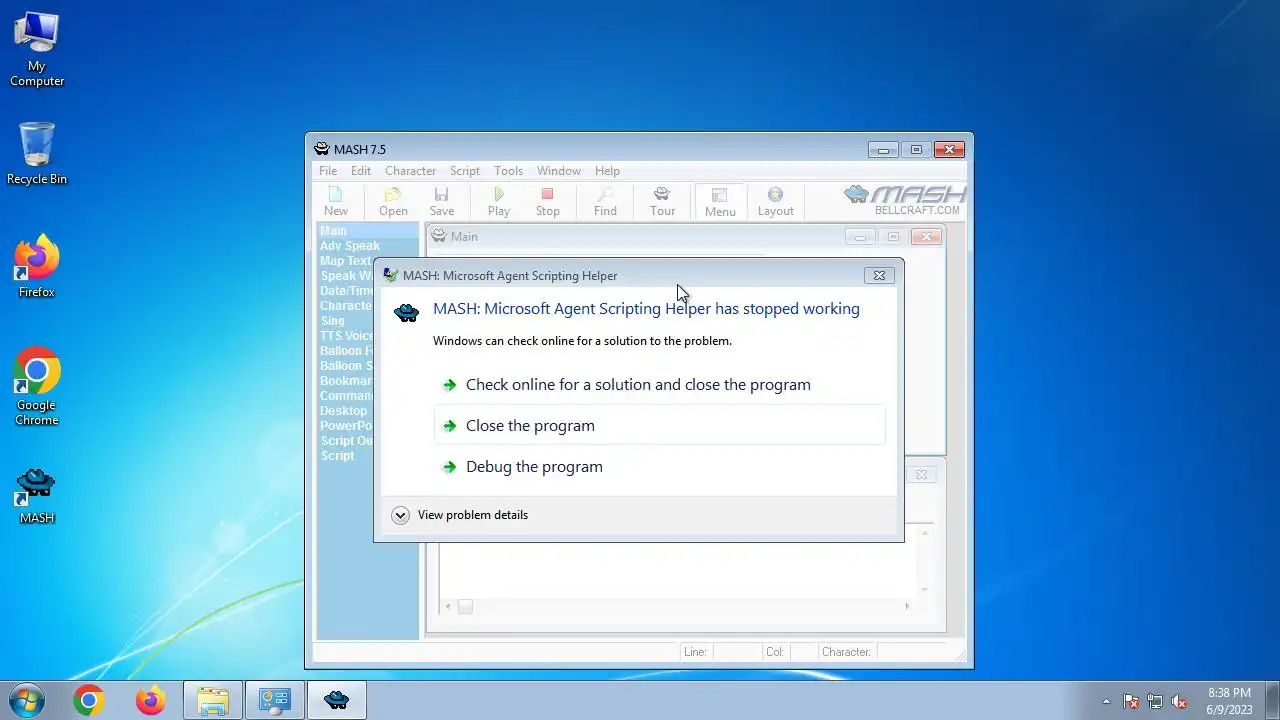The height and width of the screenshot is (720, 1280).
Task: Click the network tray icon
Action: coord(1155,702)
